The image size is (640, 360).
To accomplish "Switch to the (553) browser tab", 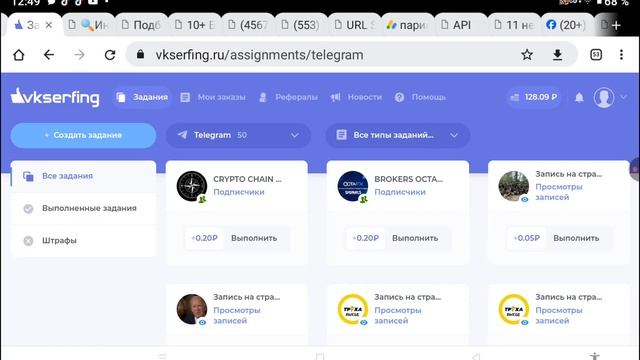I will click(x=300, y=25).
